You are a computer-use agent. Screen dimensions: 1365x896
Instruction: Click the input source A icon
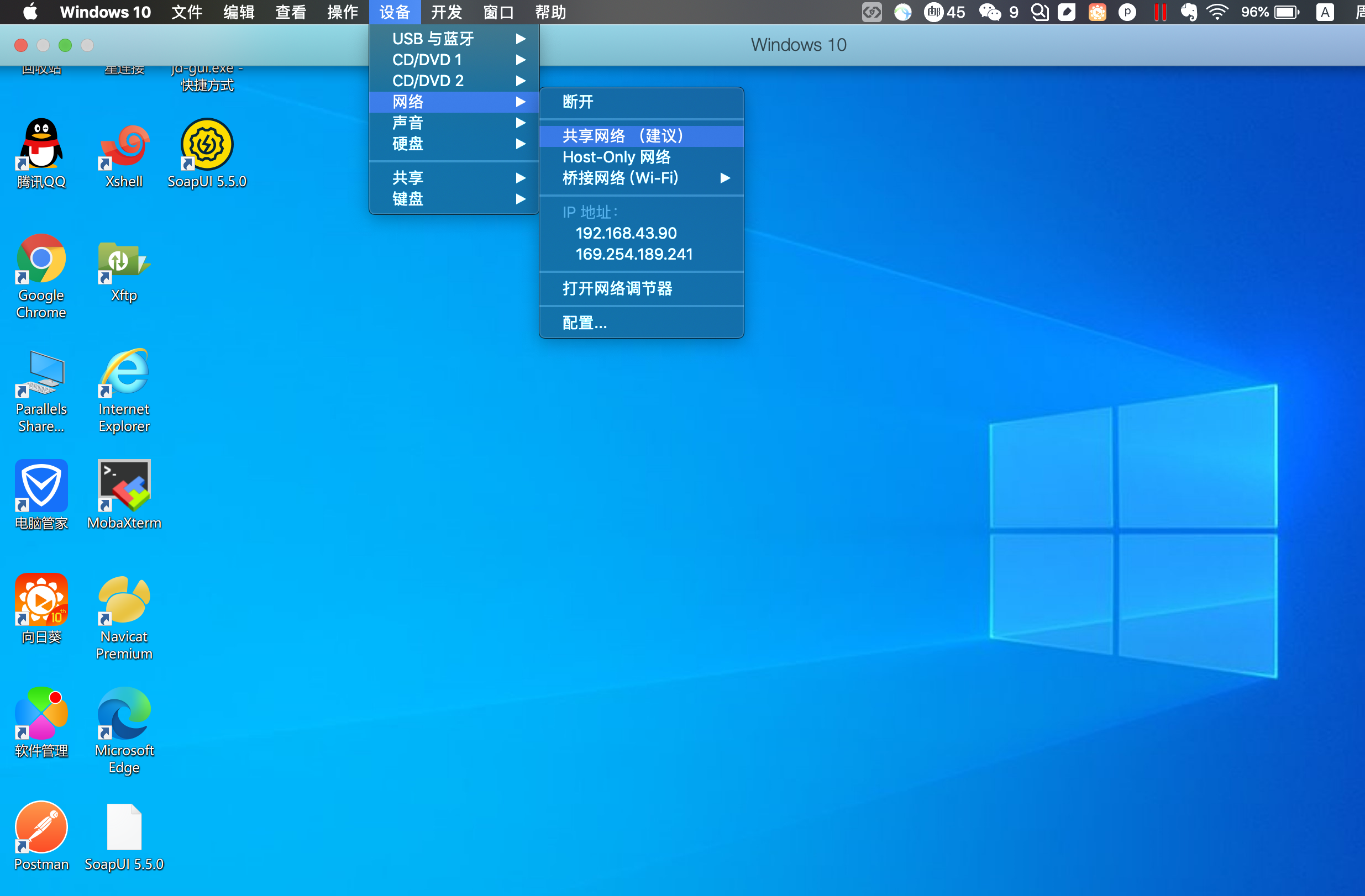(1325, 12)
